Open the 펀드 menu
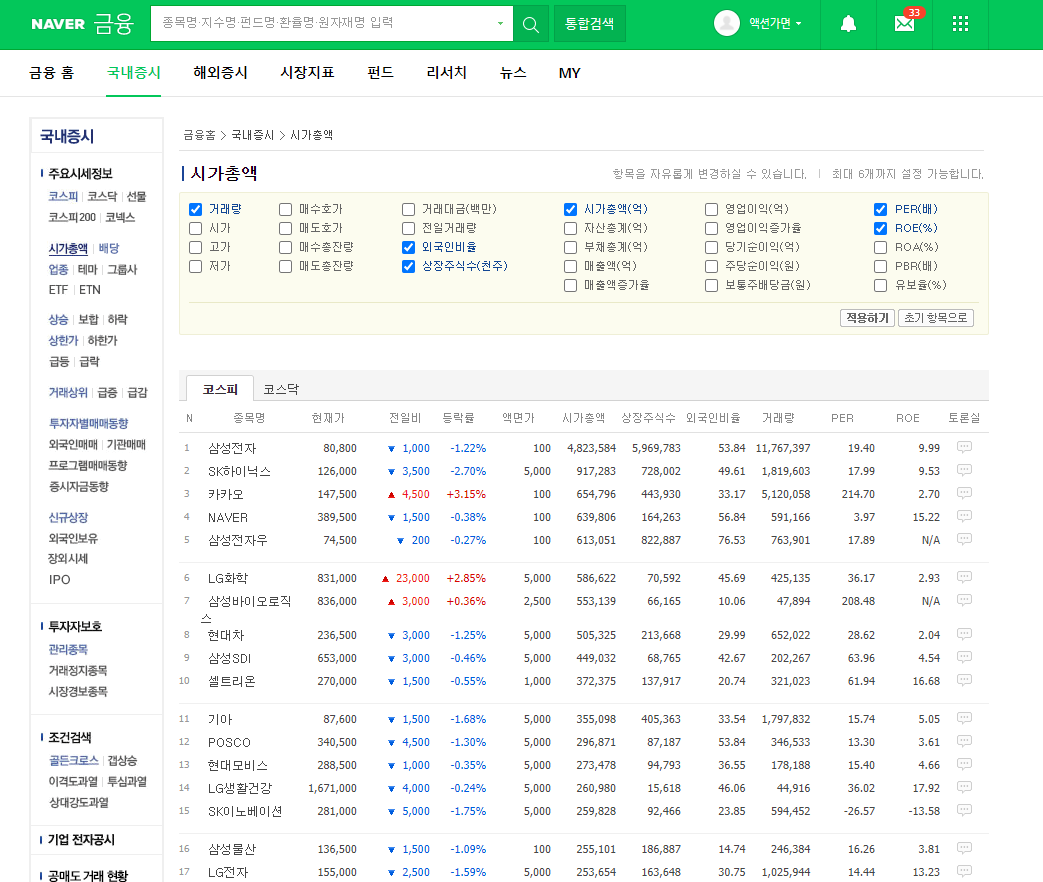 pos(380,73)
